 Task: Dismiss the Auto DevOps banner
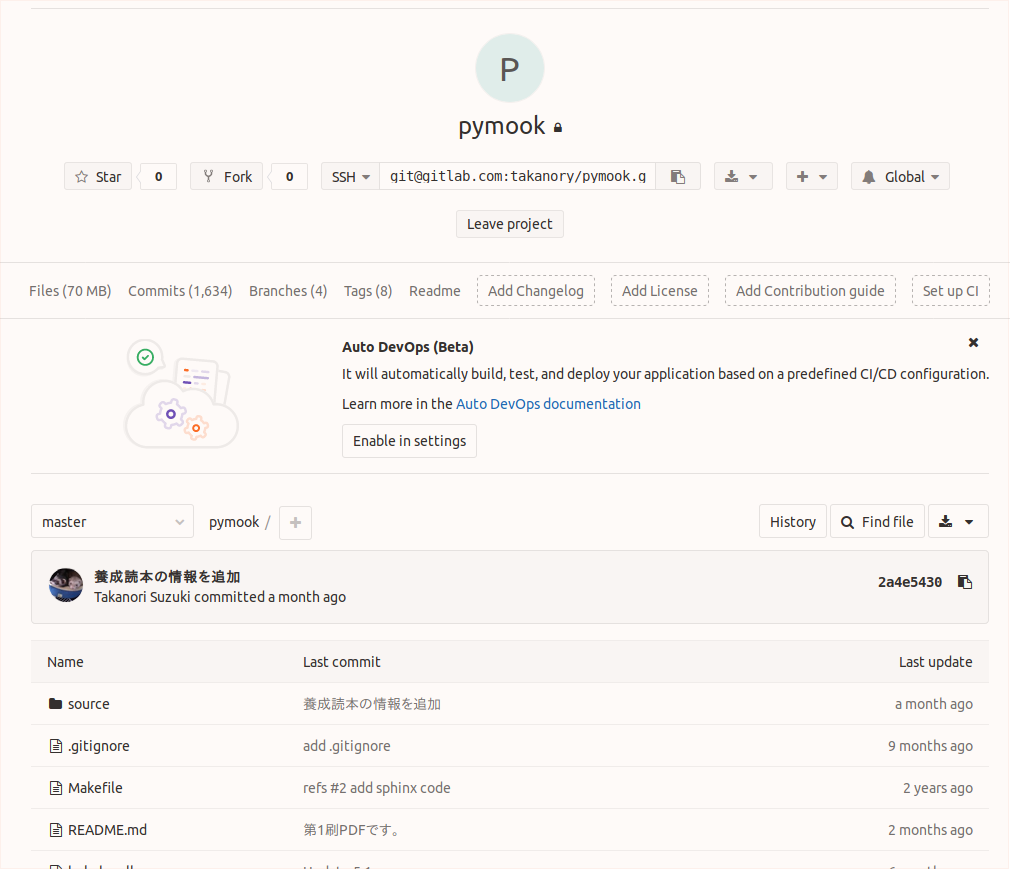tap(973, 343)
